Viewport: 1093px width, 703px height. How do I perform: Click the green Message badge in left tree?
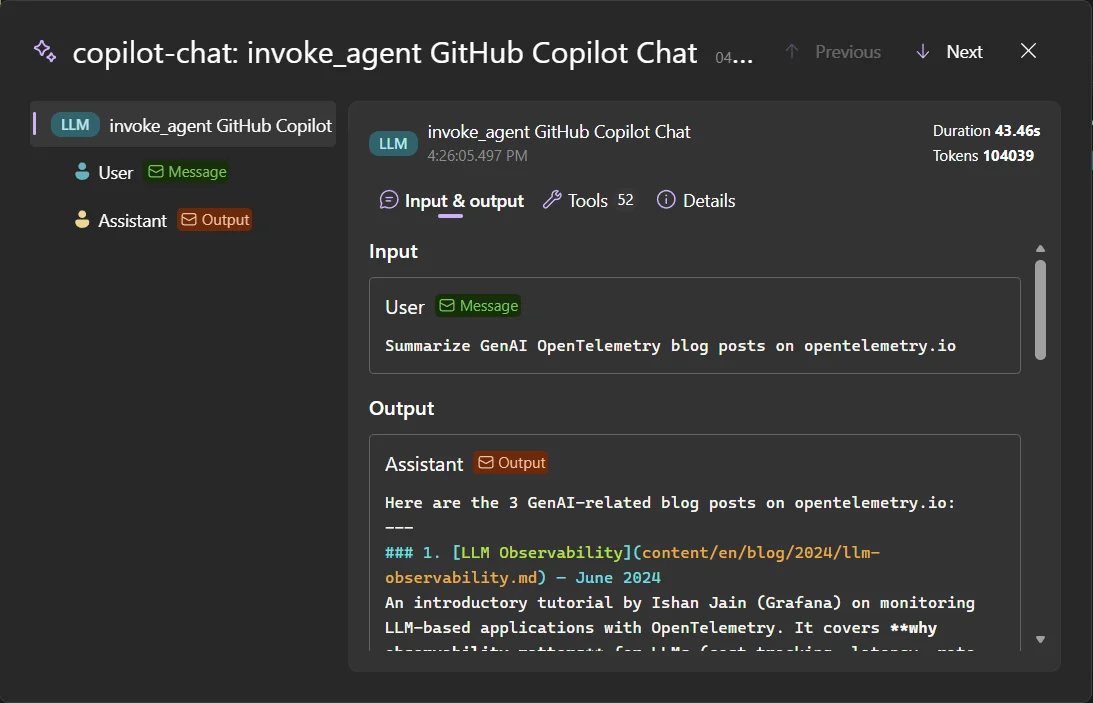point(187,171)
